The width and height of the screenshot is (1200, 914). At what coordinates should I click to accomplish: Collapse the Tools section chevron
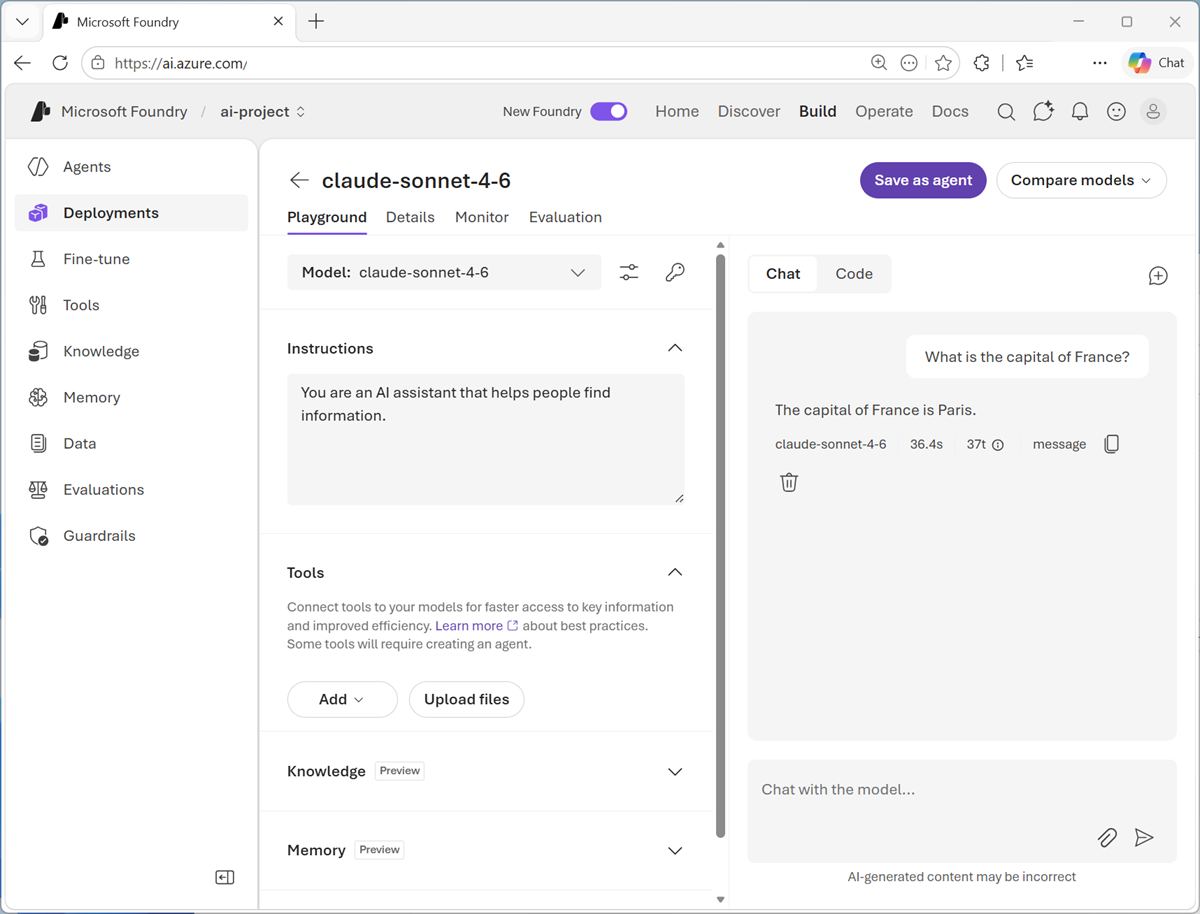pyautogui.click(x=675, y=572)
